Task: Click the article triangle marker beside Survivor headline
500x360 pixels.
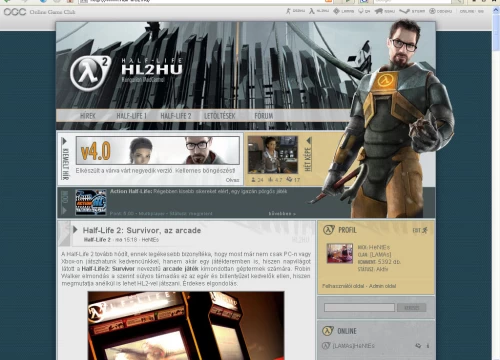Action: coord(75,230)
